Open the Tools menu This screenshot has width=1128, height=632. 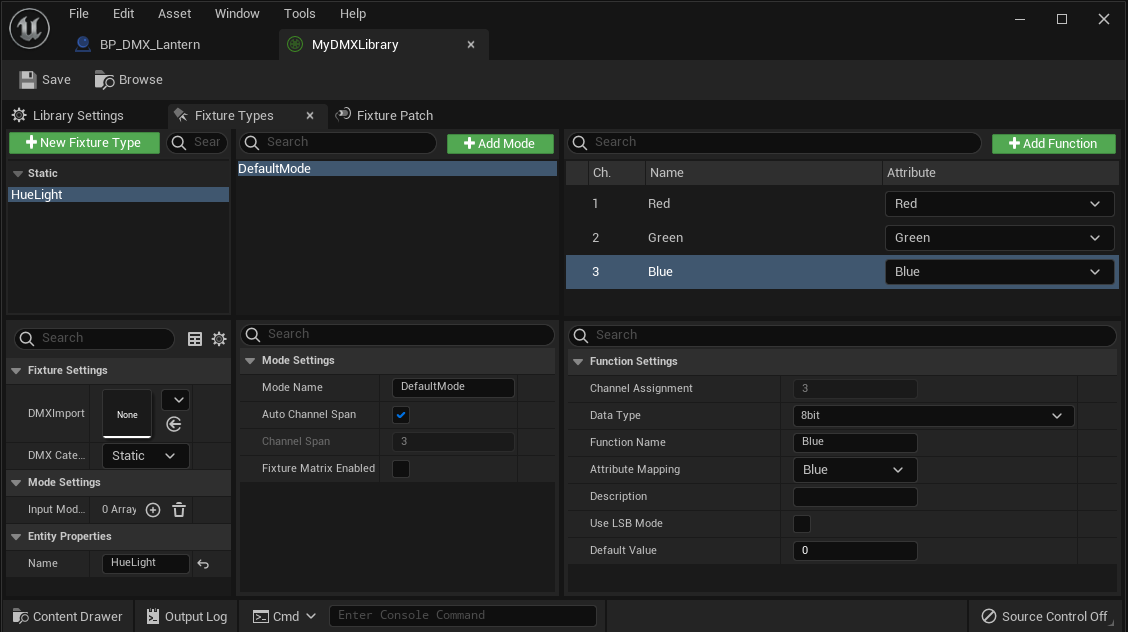pos(299,14)
